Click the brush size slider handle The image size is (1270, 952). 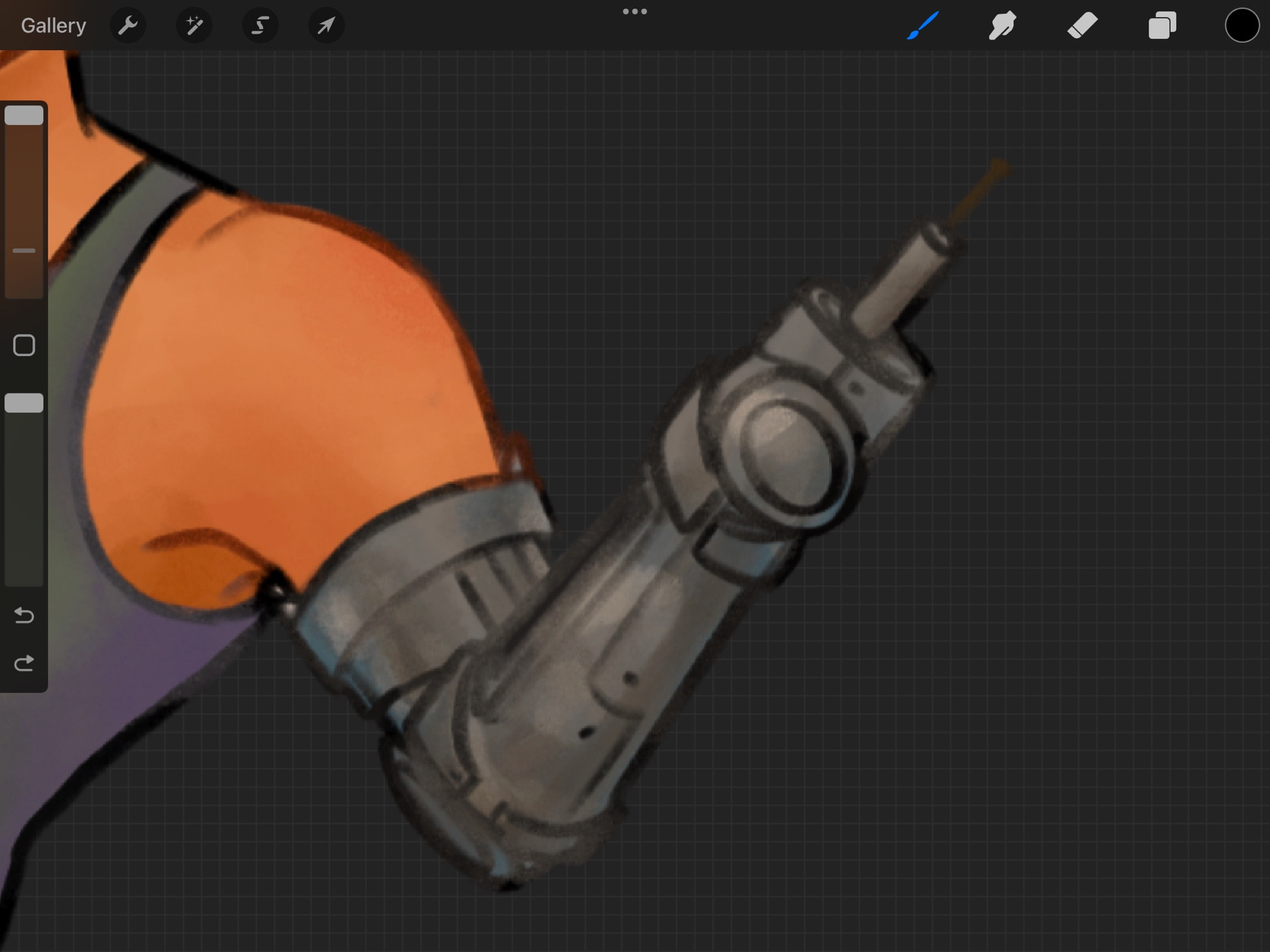coord(24,116)
